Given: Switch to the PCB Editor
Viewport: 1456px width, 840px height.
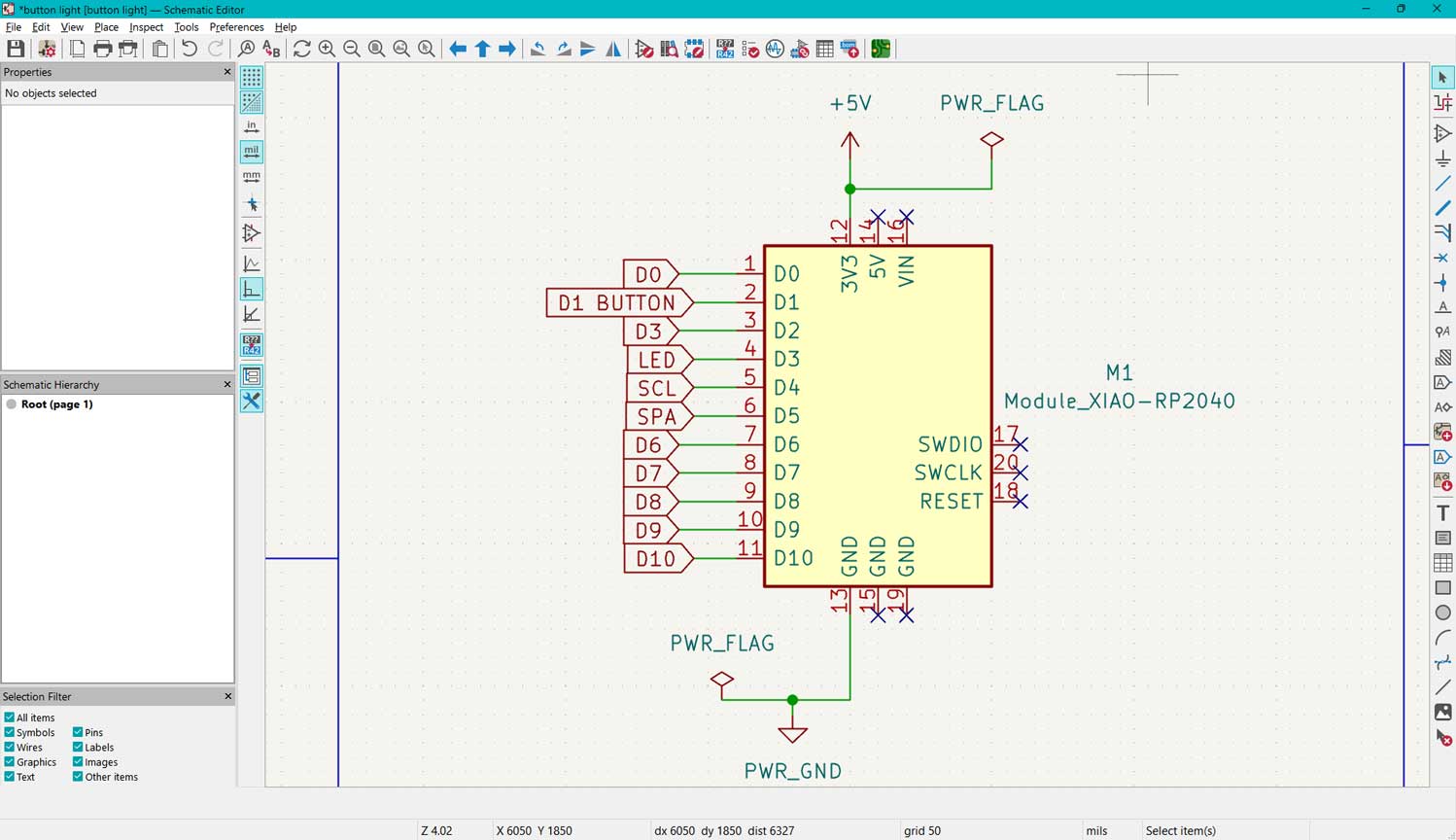Looking at the screenshot, I should coord(880,49).
